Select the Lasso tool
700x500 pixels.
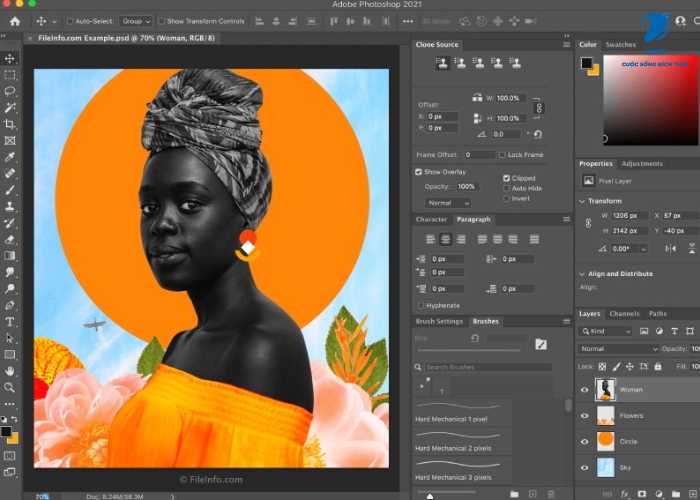[x=9, y=91]
